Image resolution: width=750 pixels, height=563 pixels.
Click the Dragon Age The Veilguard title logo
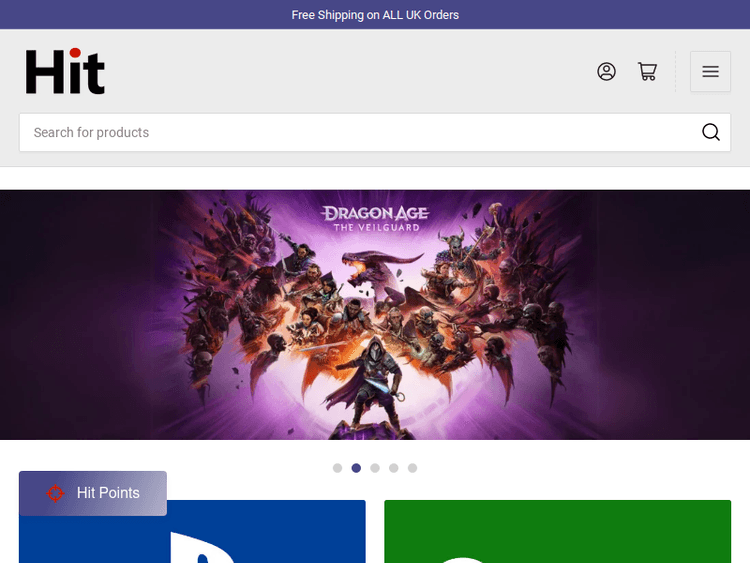tap(370, 219)
